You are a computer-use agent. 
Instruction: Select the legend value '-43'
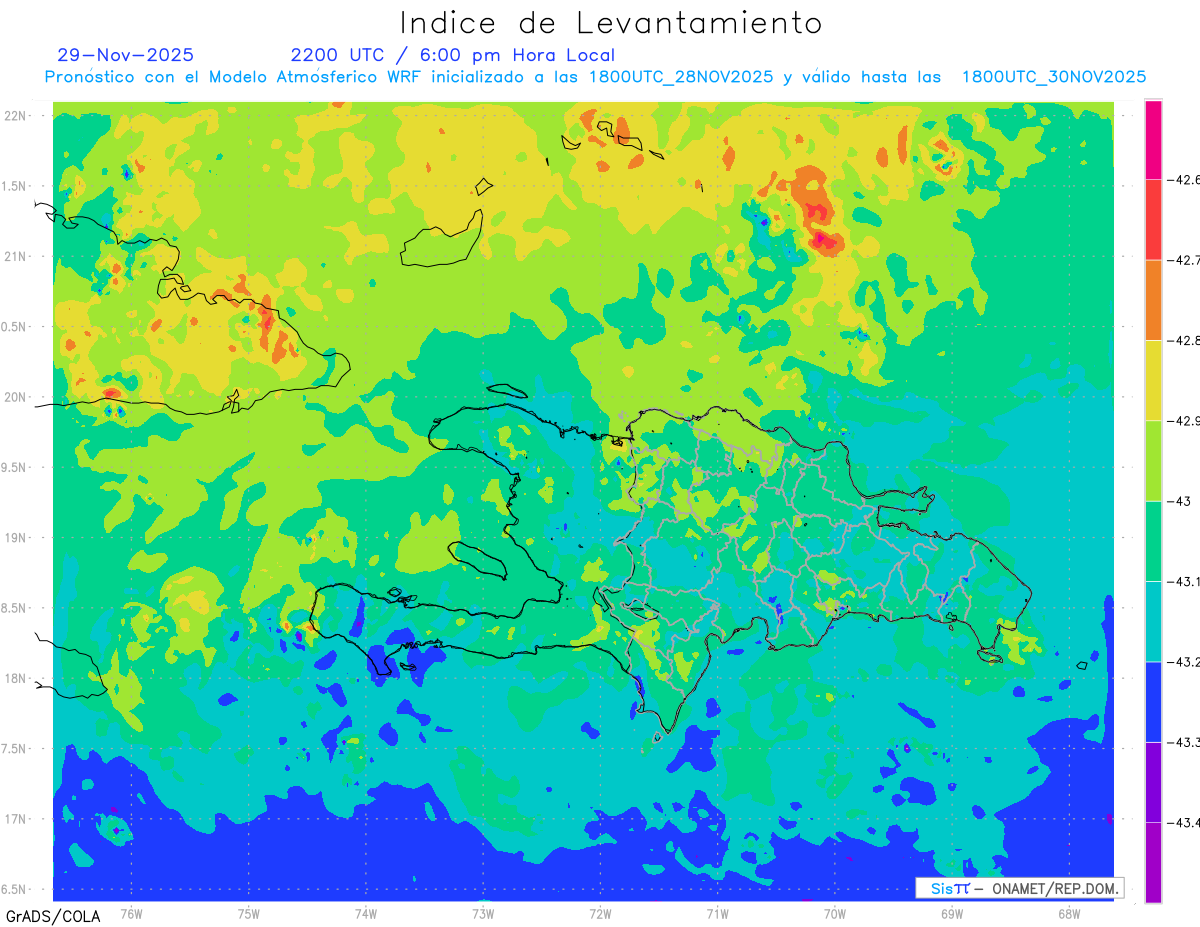(1177, 501)
